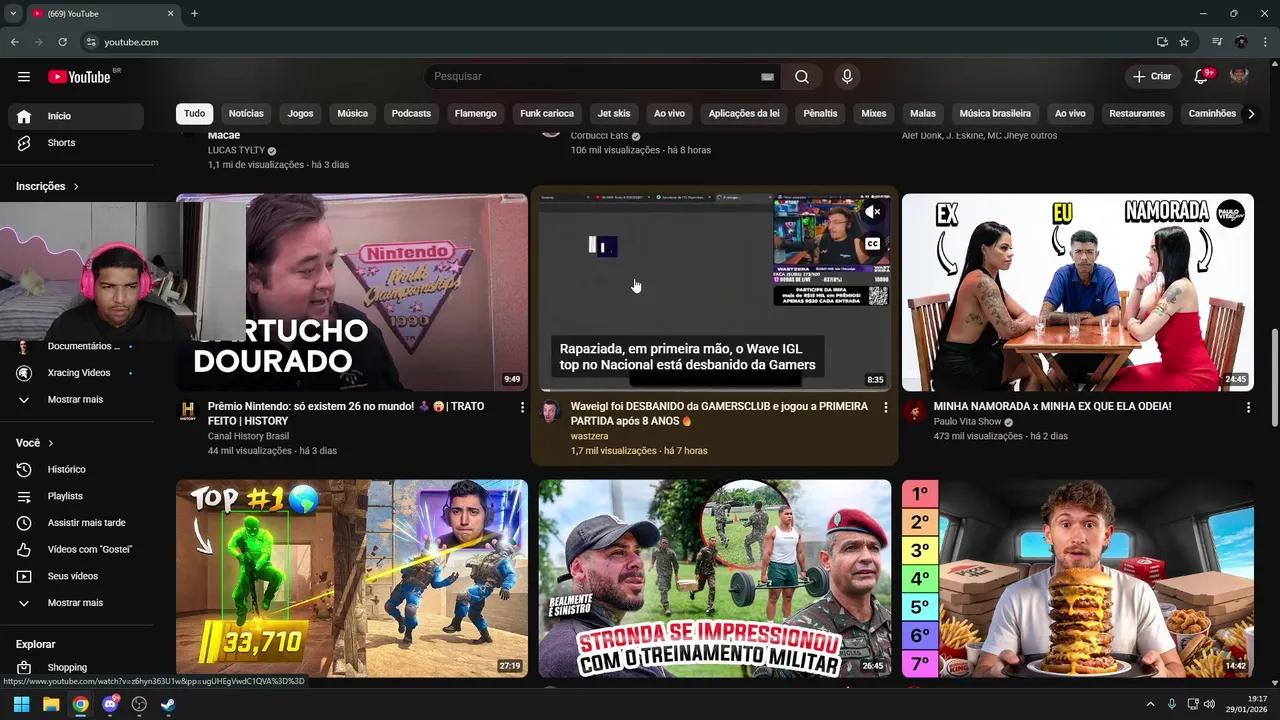
Task: Start voice search with microphone icon
Action: (x=847, y=77)
